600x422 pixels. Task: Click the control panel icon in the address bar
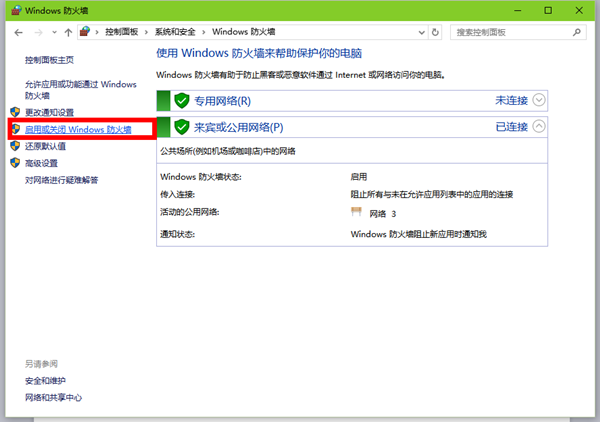click(85, 32)
